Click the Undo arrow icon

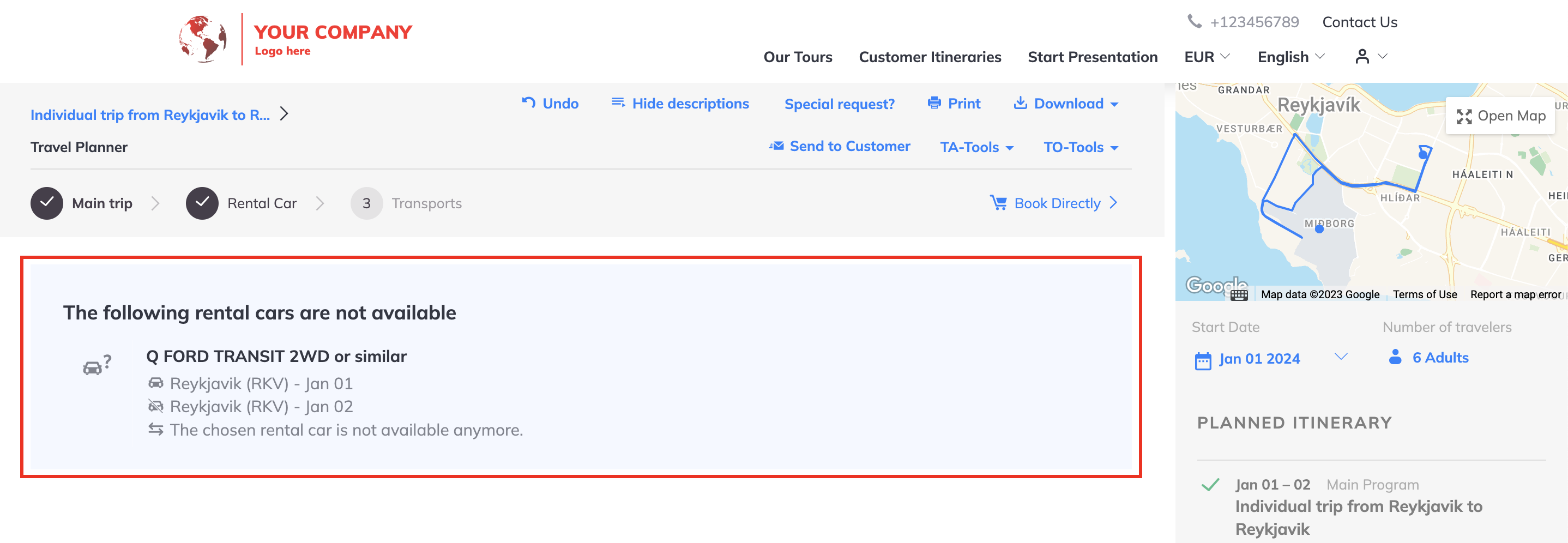pyautogui.click(x=528, y=103)
